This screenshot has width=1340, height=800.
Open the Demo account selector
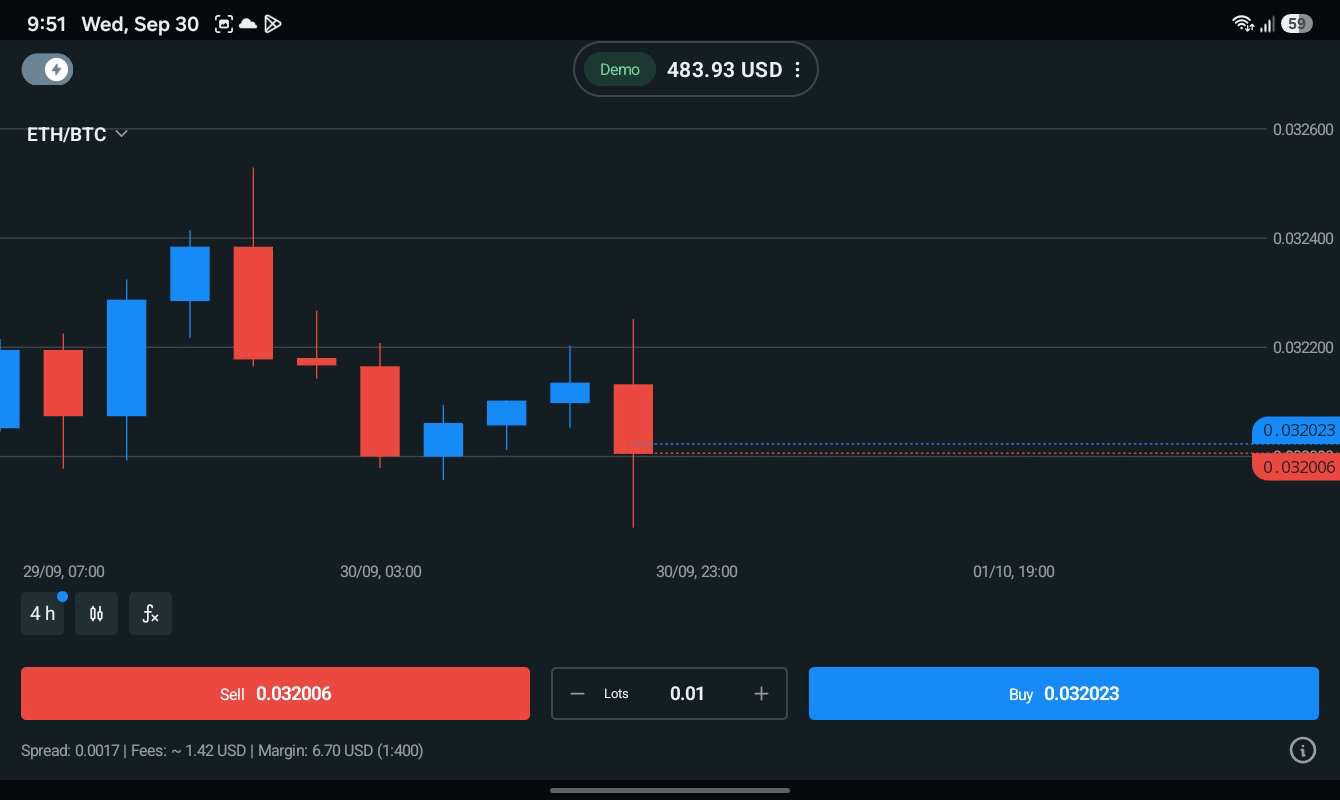(619, 70)
